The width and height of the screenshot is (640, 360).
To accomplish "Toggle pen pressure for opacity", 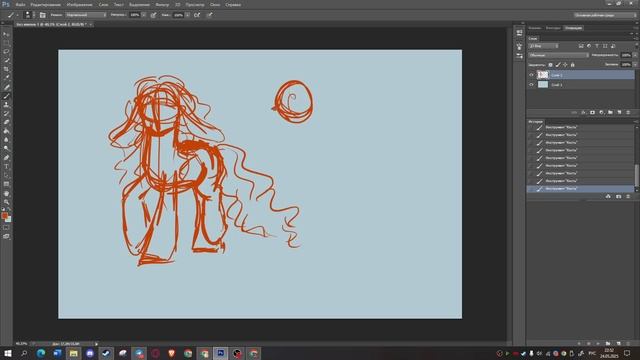I will coord(153,15).
